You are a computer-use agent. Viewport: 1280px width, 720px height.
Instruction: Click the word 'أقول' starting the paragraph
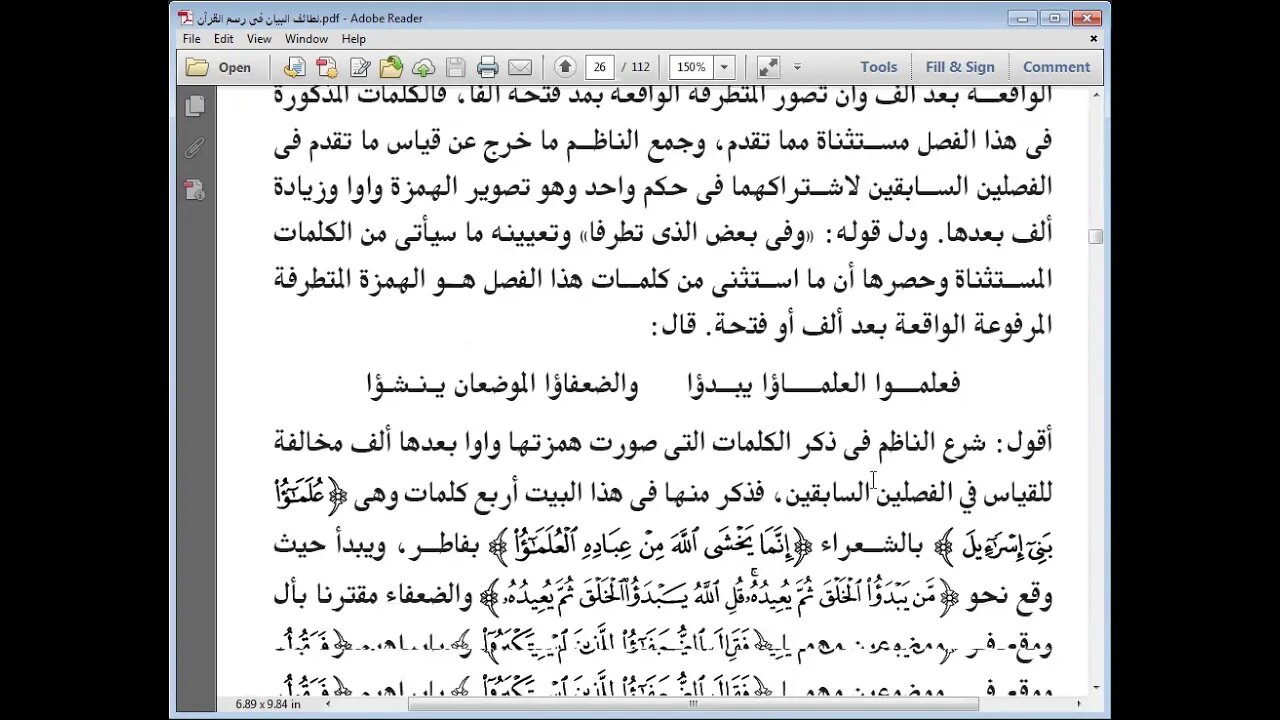click(1025, 442)
